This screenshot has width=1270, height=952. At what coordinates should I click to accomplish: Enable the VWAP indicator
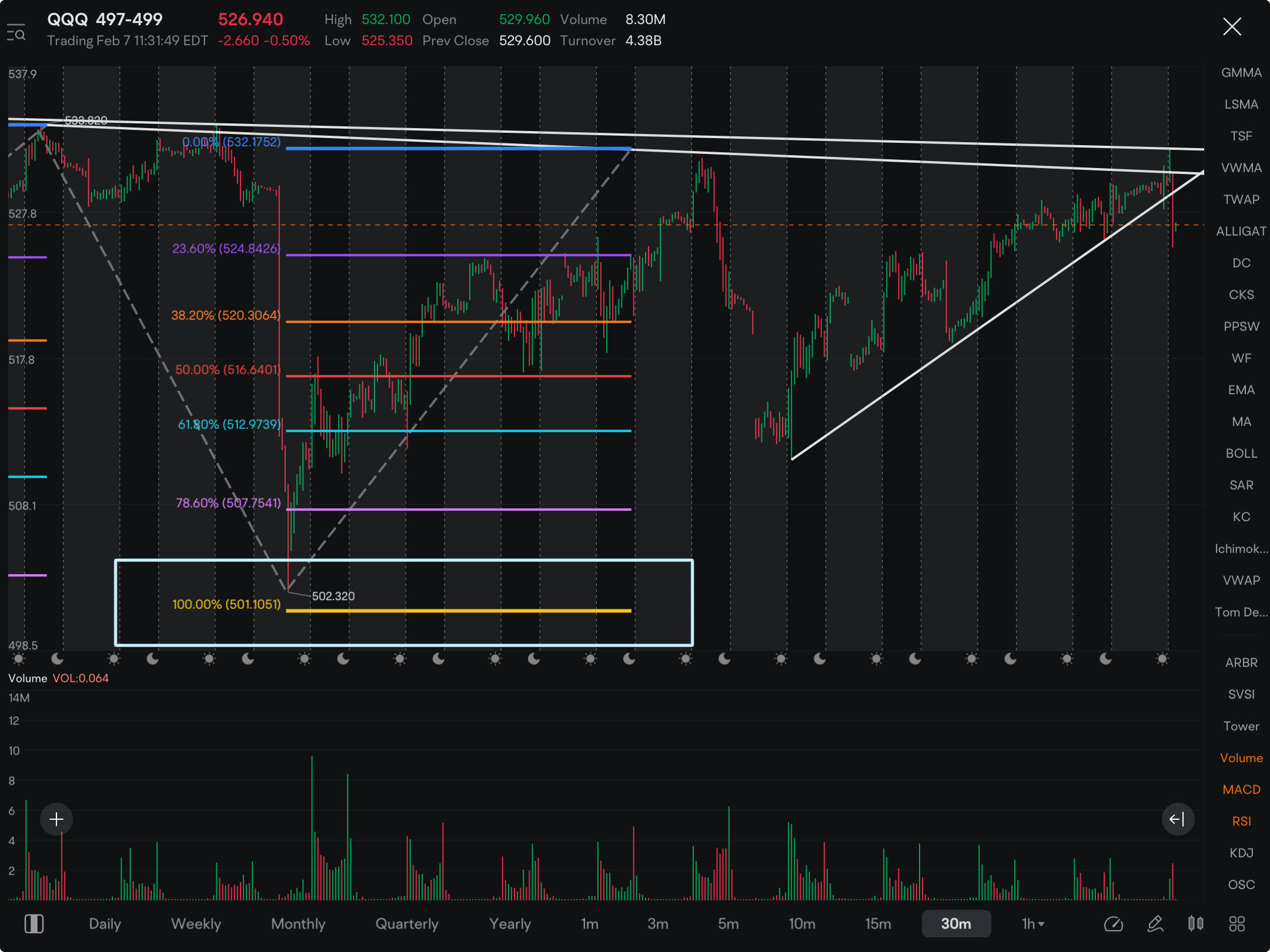[x=1241, y=581]
